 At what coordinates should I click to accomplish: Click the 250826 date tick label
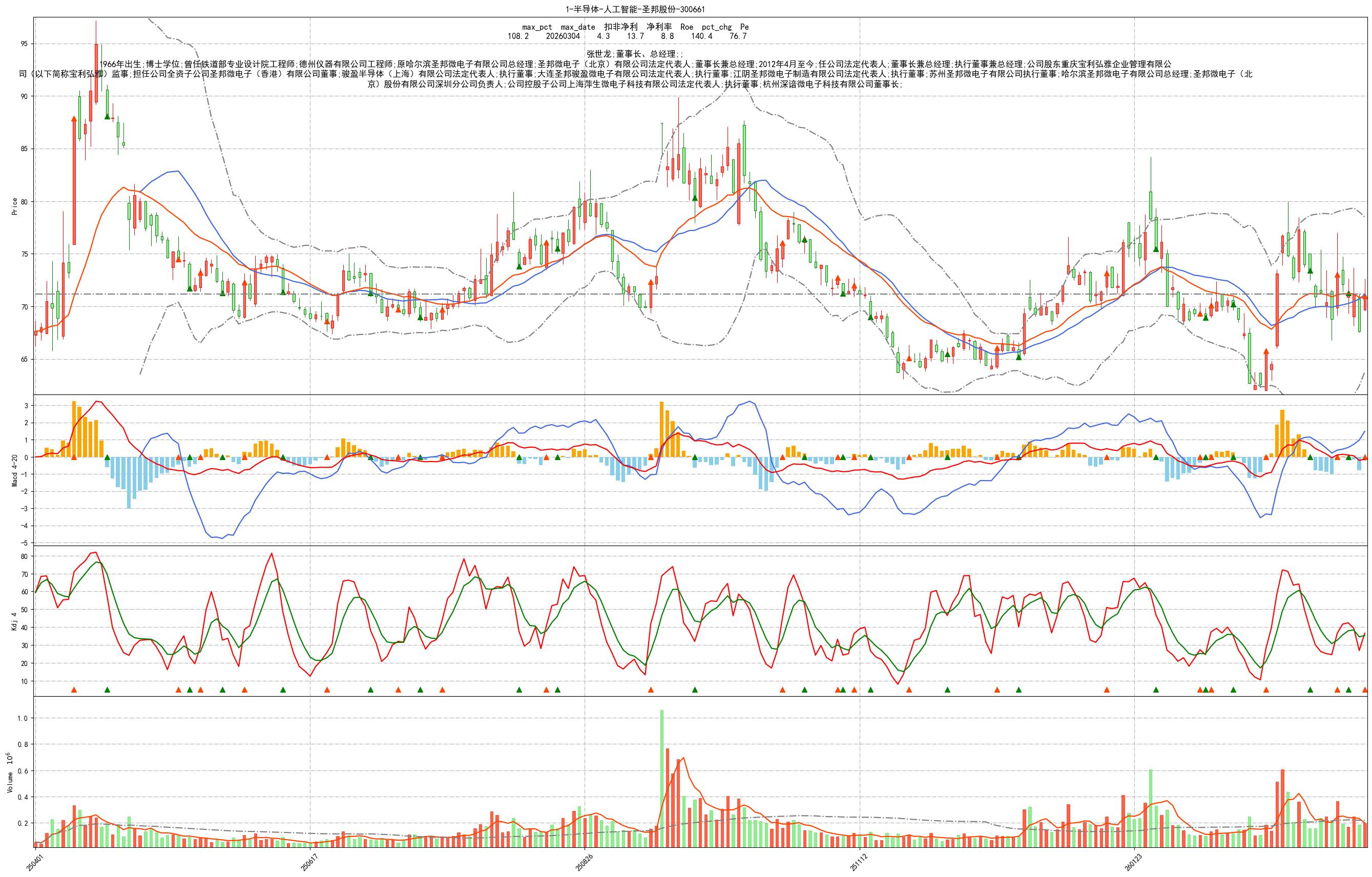(x=585, y=863)
